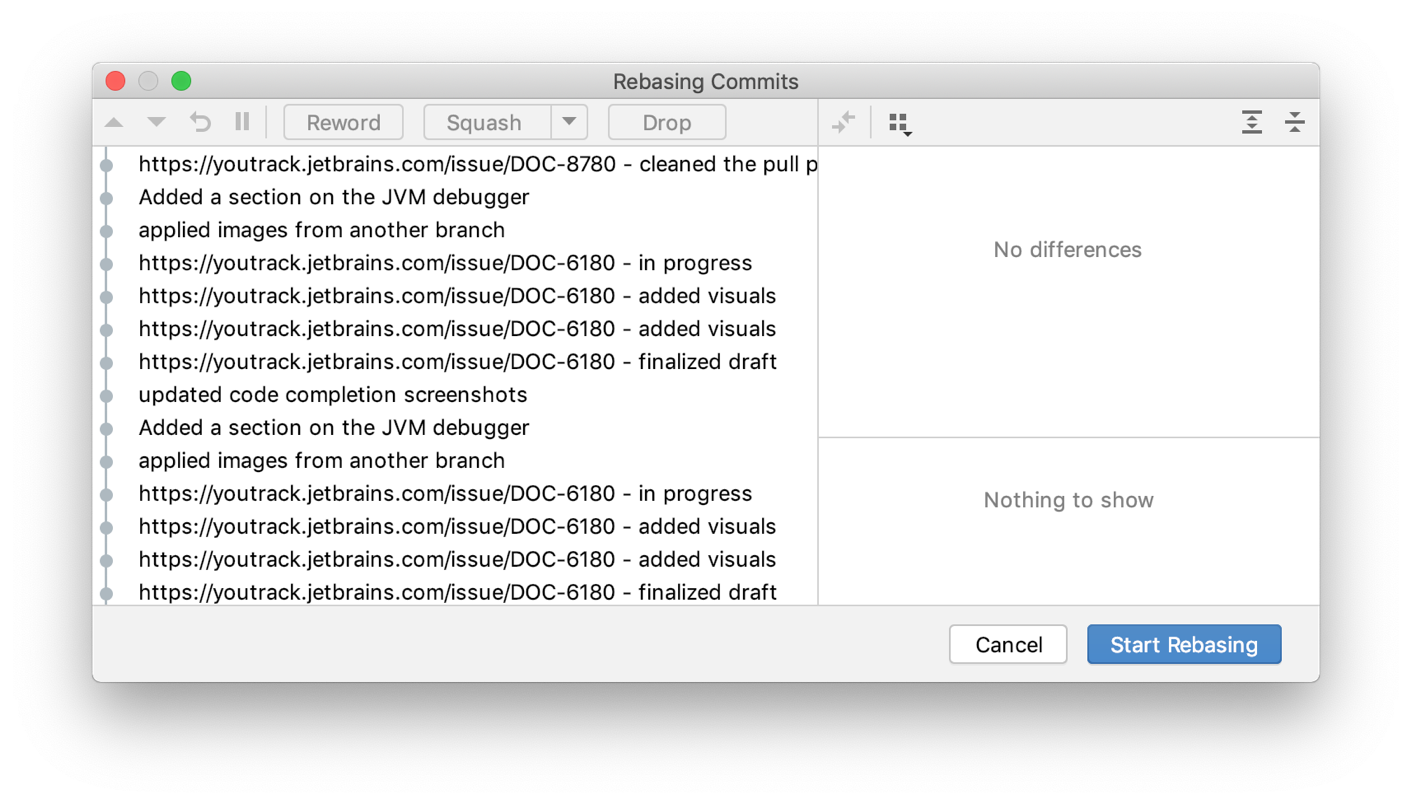Drop the selected commit
The image size is (1412, 804).
[666, 122]
